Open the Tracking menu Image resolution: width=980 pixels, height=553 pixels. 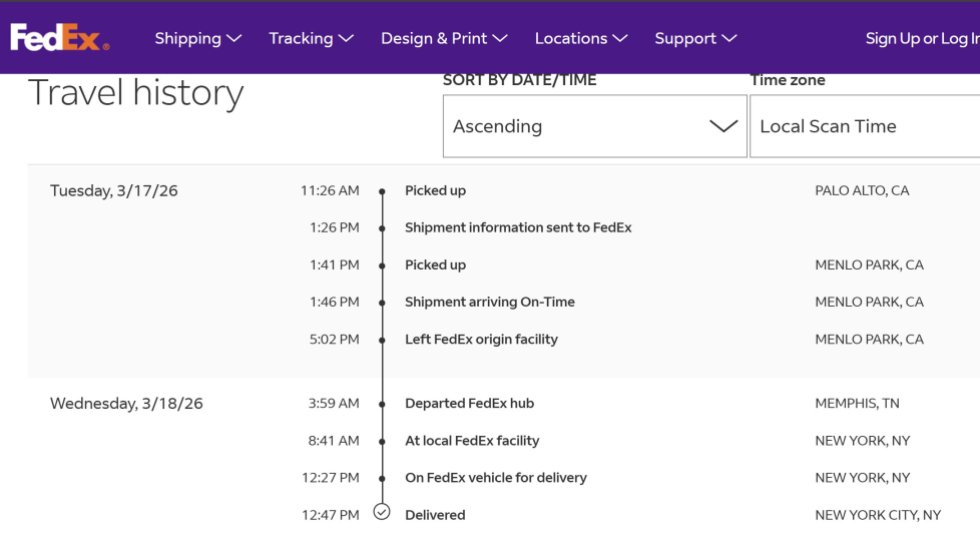pos(311,38)
